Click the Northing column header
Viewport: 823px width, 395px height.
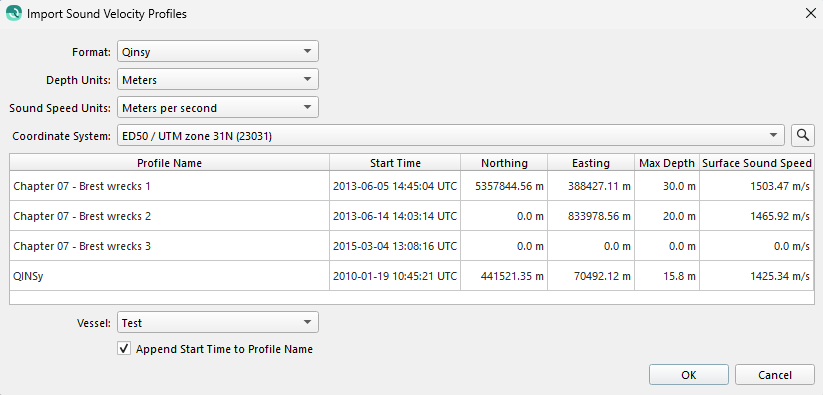pyautogui.click(x=504, y=163)
